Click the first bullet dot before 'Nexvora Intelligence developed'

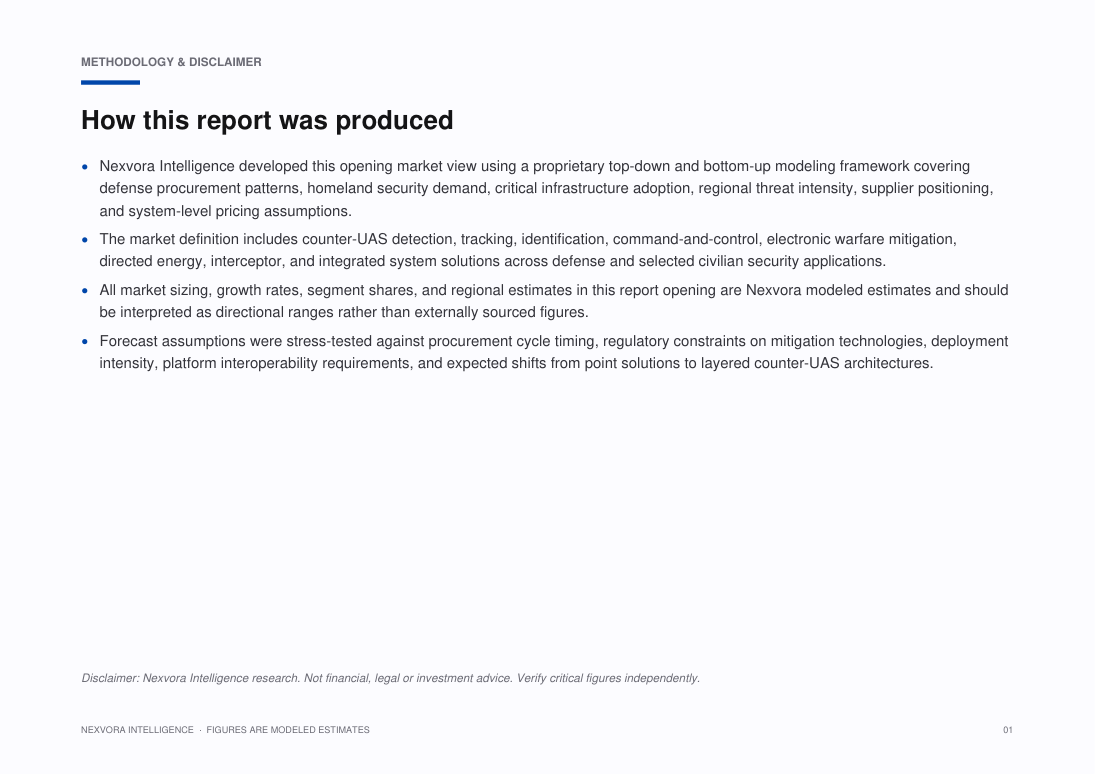pyautogui.click(x=85, y=167)
